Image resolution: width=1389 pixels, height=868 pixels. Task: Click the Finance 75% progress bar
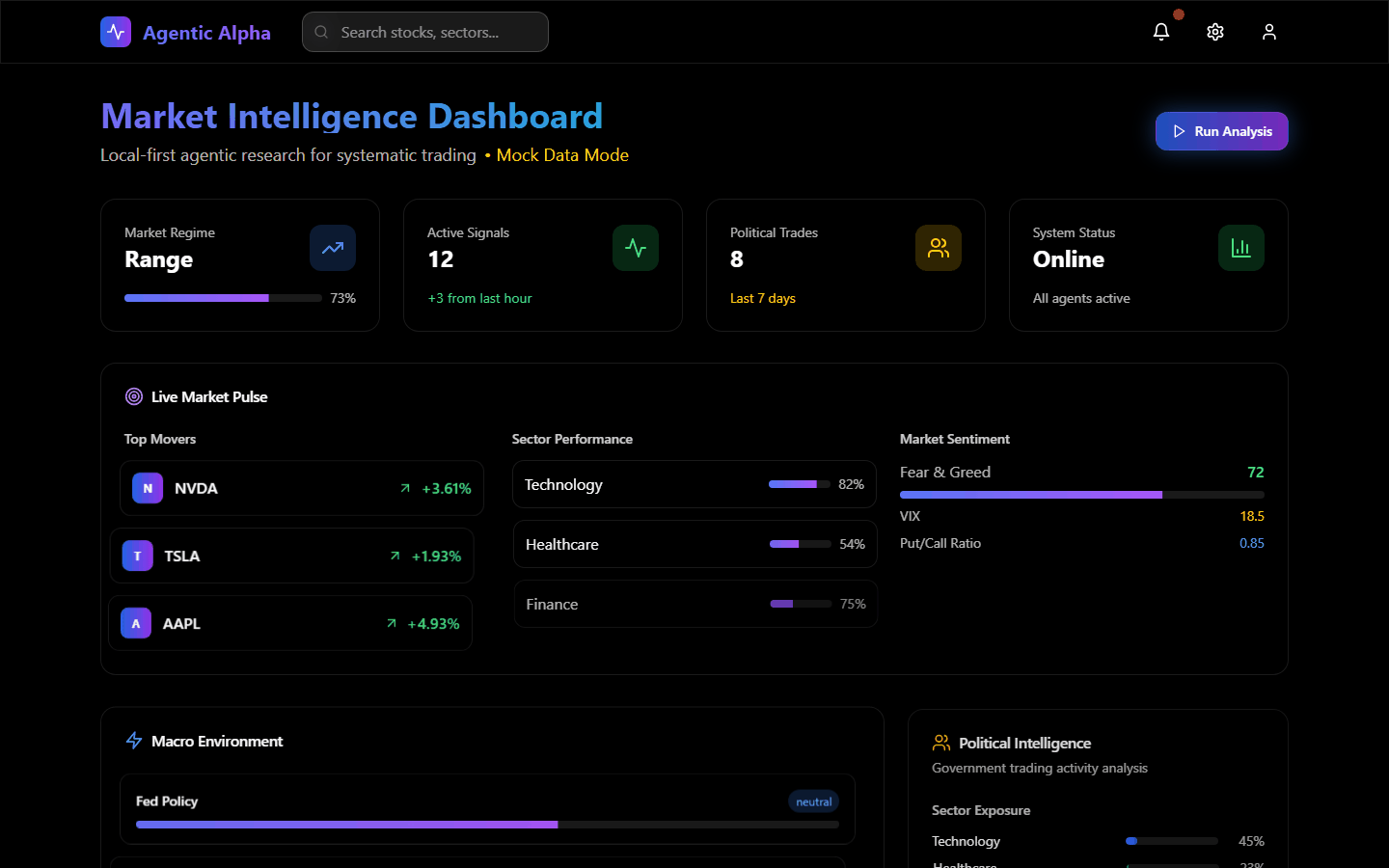pyautogui.click(x=801, y=604)
